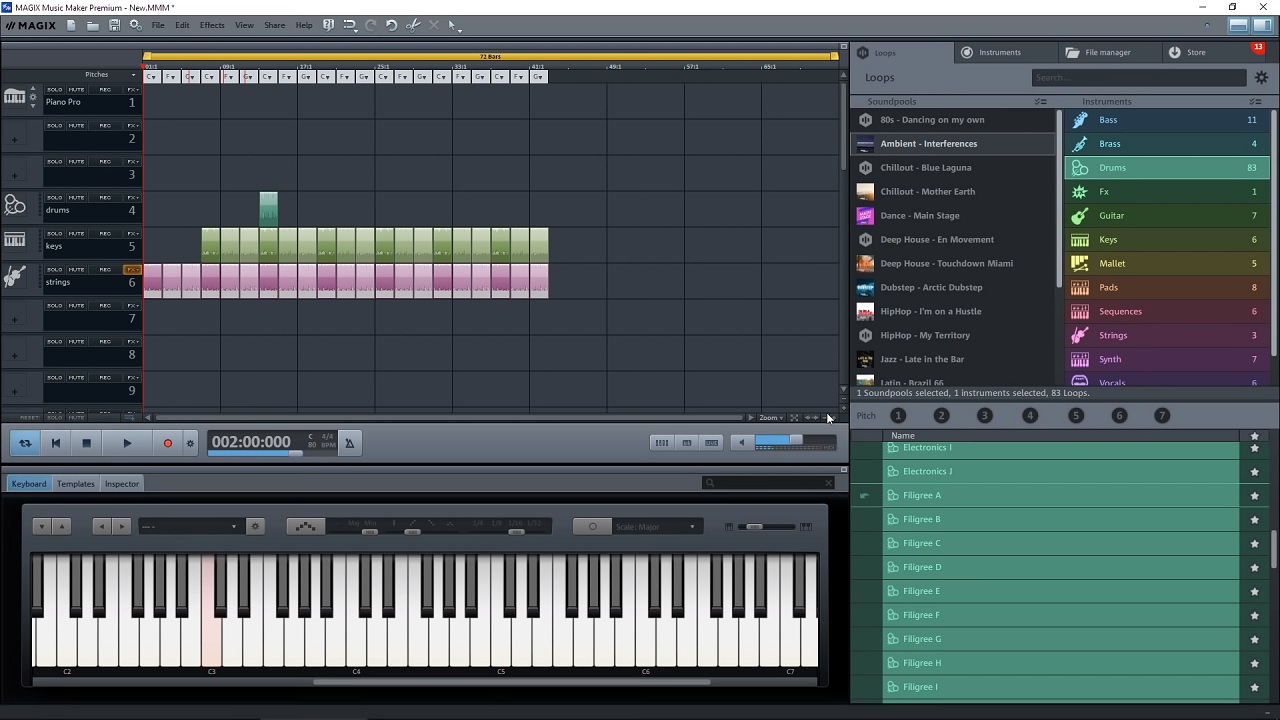Solo the keys track
This screenshot has height=720, width=1280.
pyautogui.click(x=54, y=234)
